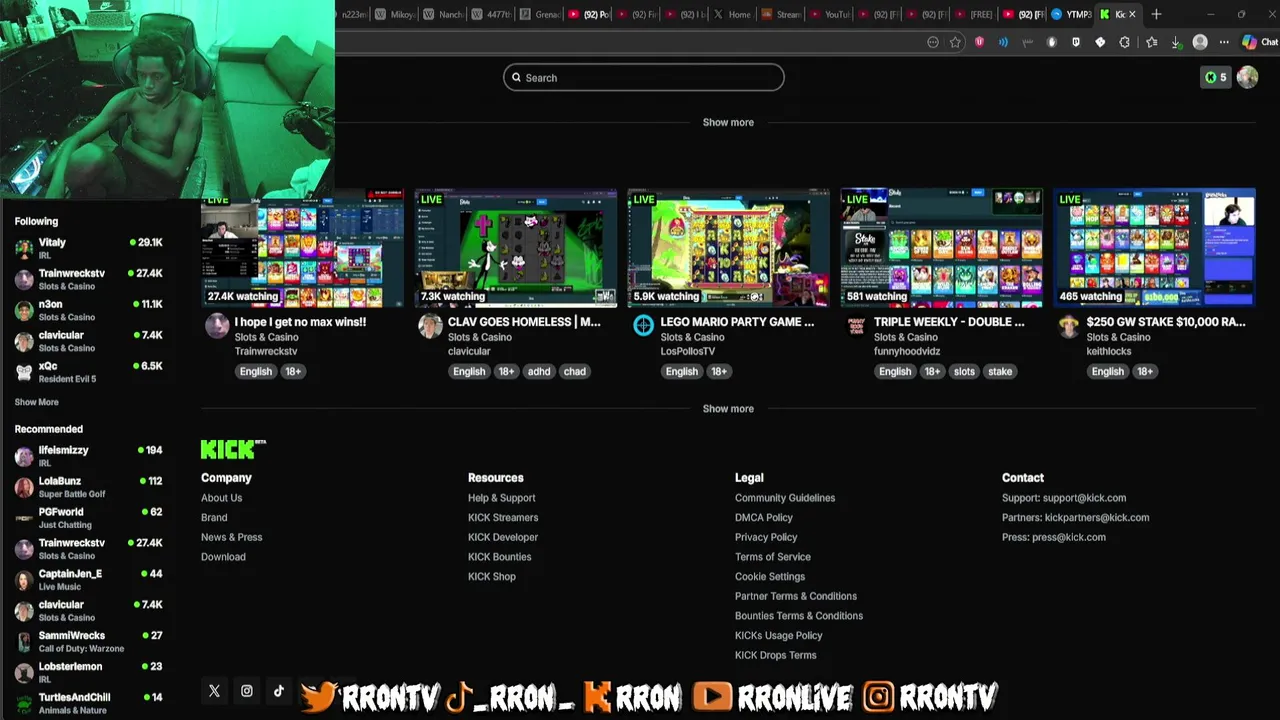
Task: Click the Search input field
Action: pos(644,77)
